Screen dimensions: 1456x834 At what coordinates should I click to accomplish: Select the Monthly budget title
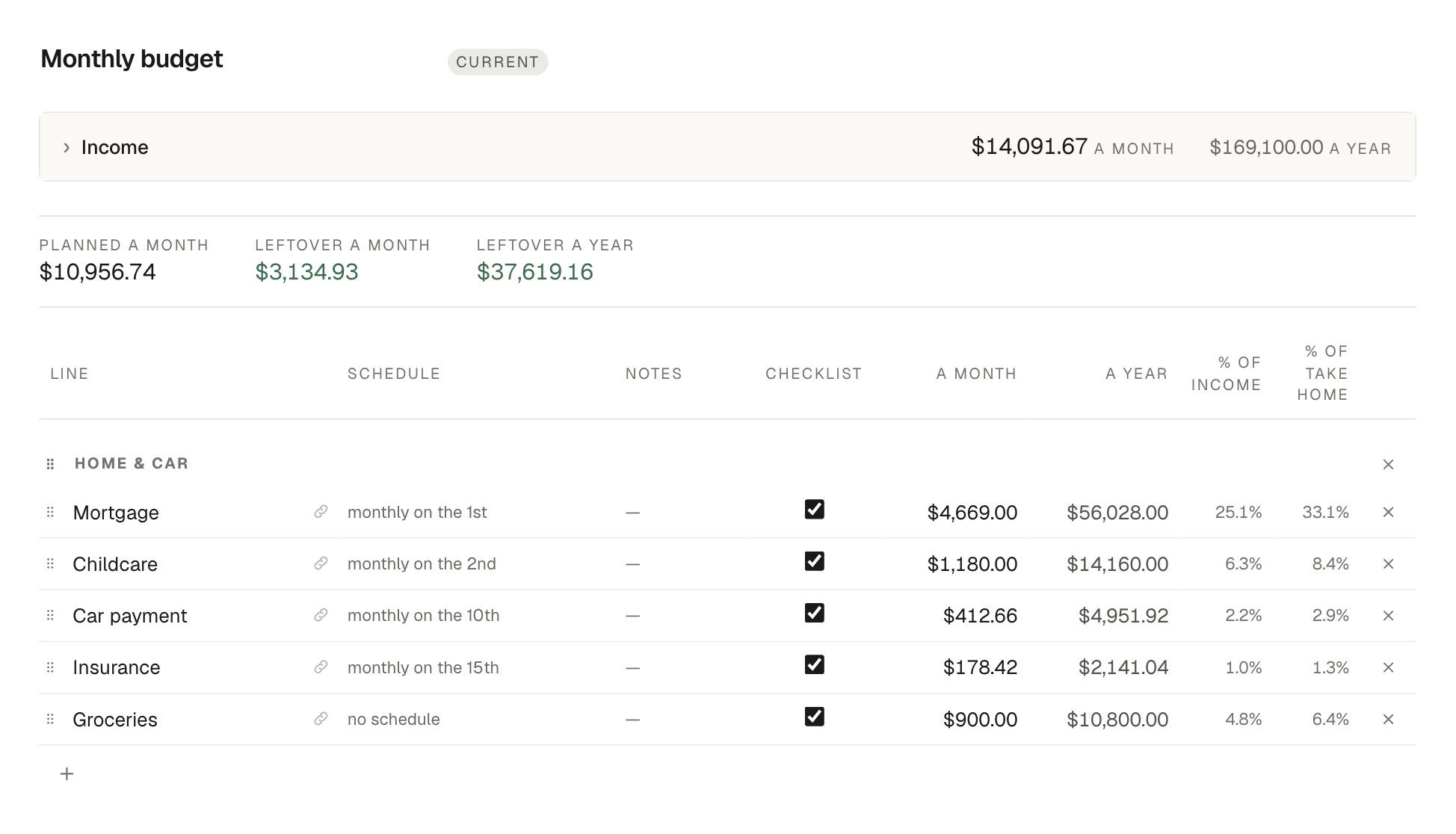[x=132, y=59]
